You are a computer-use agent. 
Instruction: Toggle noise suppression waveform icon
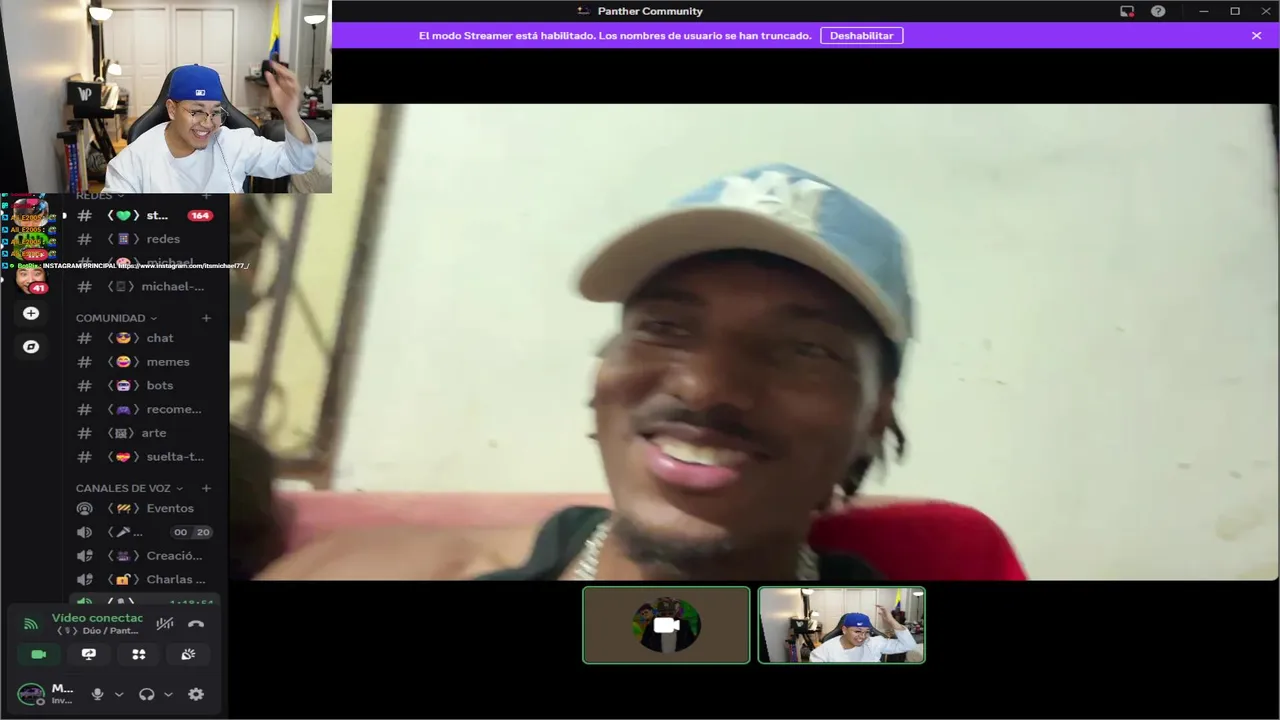[x=165, y=624]
